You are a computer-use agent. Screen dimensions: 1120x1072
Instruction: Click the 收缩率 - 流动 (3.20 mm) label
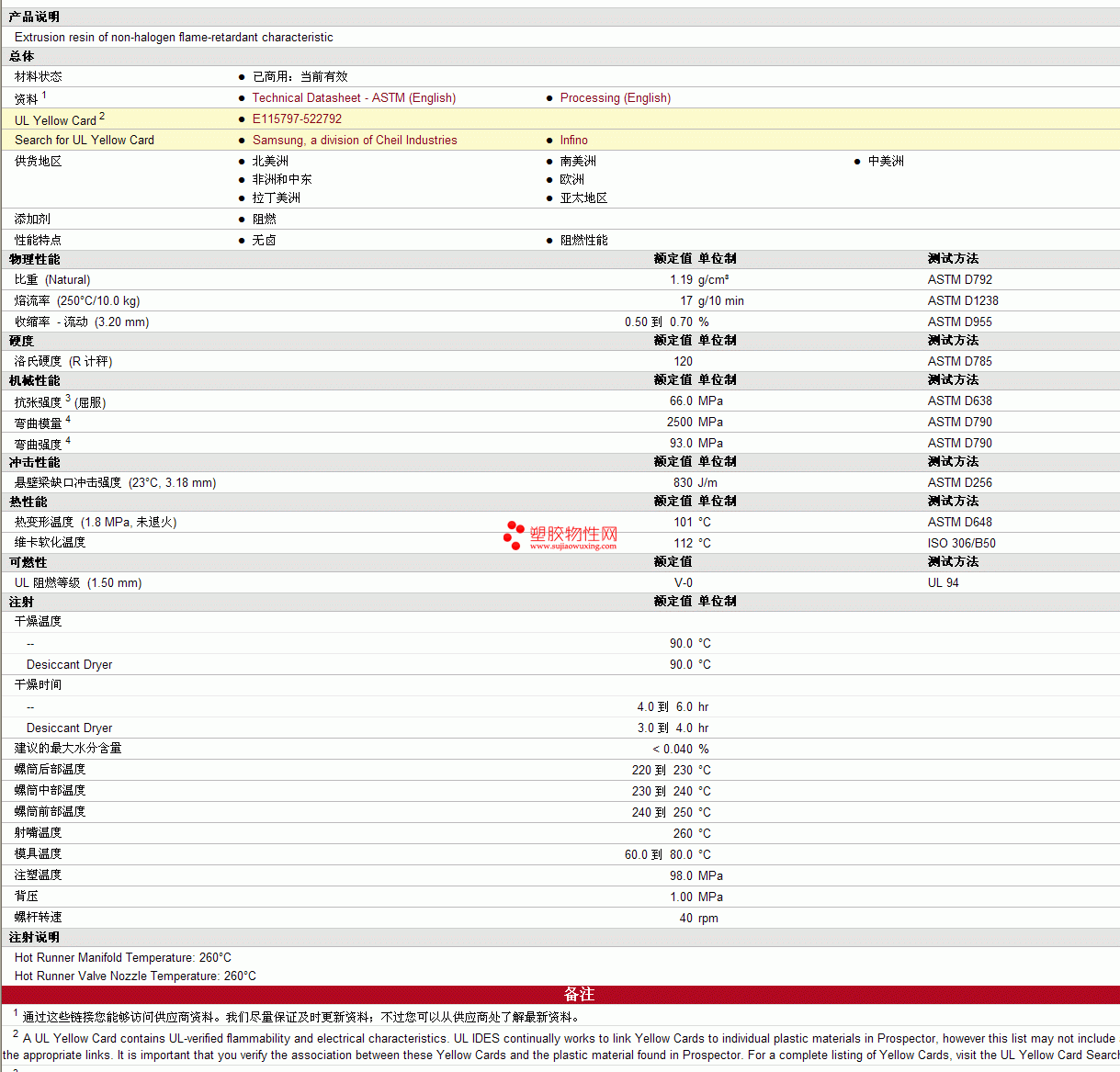[82, 322]
